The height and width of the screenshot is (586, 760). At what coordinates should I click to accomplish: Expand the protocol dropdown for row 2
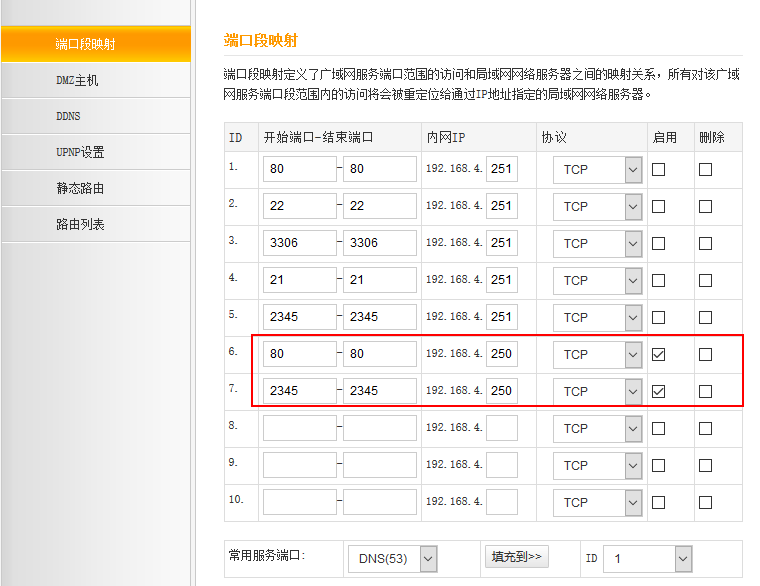tap(598, 206)
